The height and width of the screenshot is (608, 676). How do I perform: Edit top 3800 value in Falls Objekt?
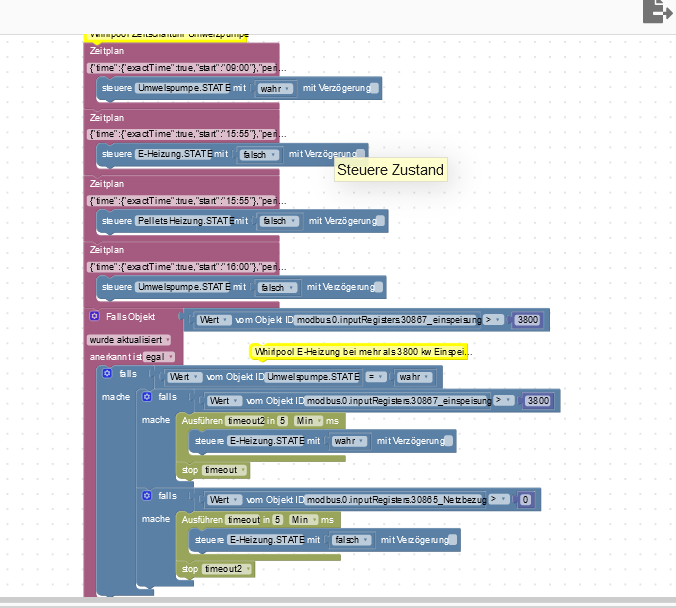coord(528,320)
